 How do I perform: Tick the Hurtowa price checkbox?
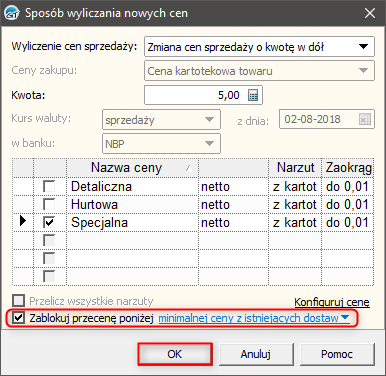click(x=49, y=204)
